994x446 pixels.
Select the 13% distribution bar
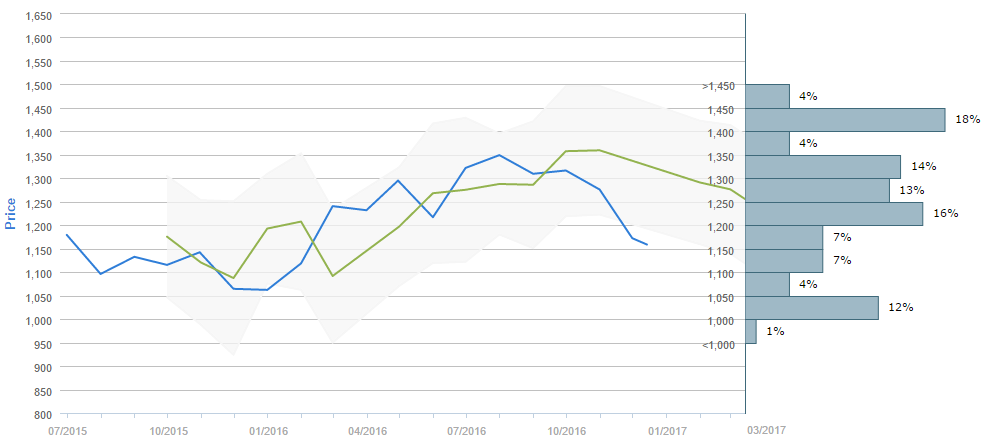(x=817, y=190)
